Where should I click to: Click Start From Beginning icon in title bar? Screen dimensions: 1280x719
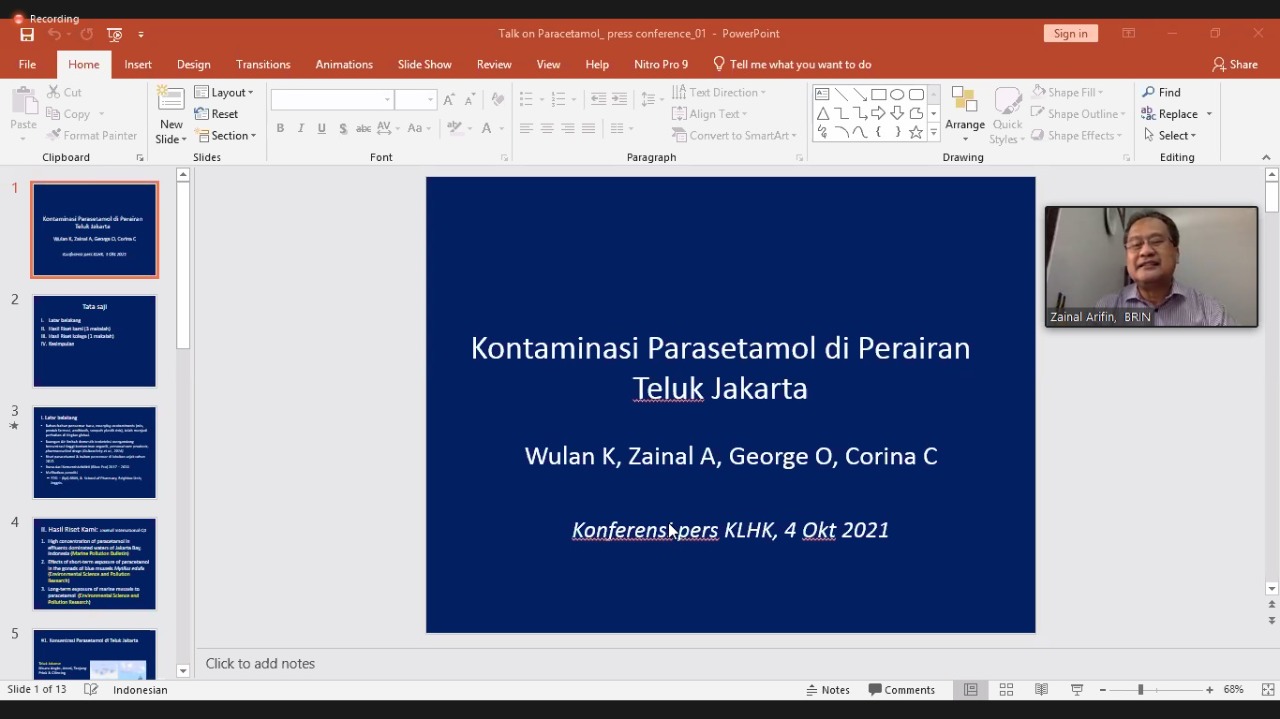click(x=115, y=34)
